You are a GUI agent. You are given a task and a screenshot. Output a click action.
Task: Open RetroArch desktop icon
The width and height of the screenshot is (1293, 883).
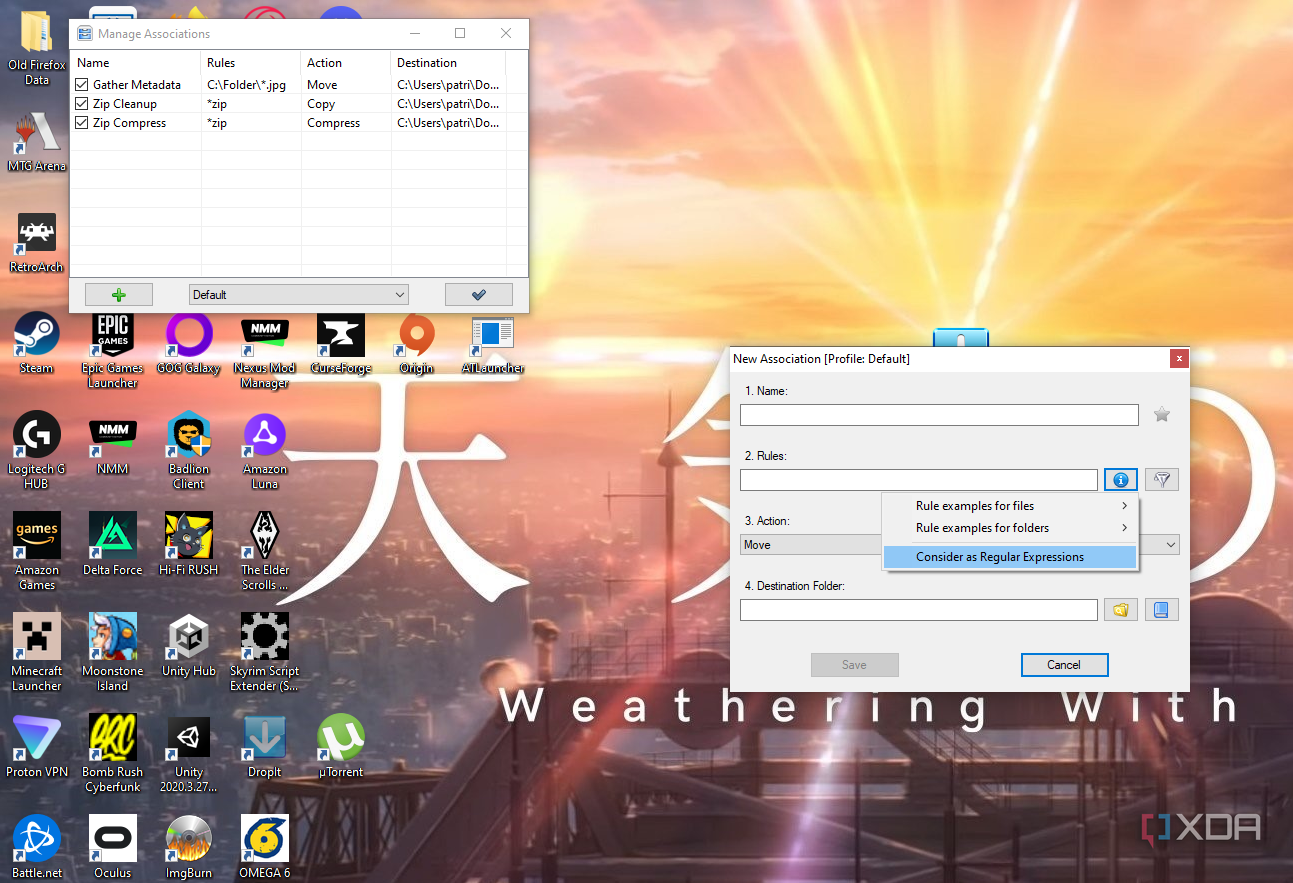[x=37, y=242]
